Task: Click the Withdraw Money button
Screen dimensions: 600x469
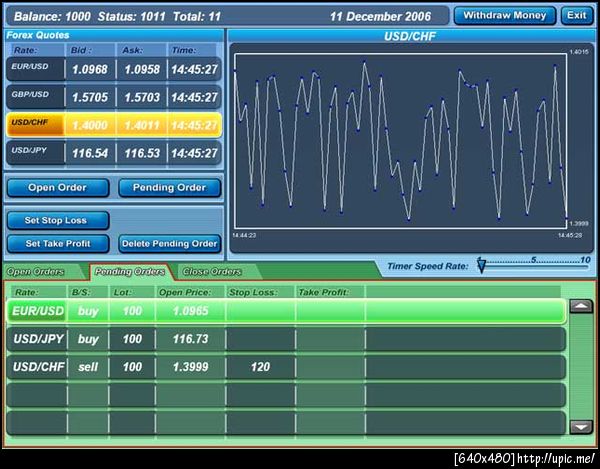Action: point(505,16)
